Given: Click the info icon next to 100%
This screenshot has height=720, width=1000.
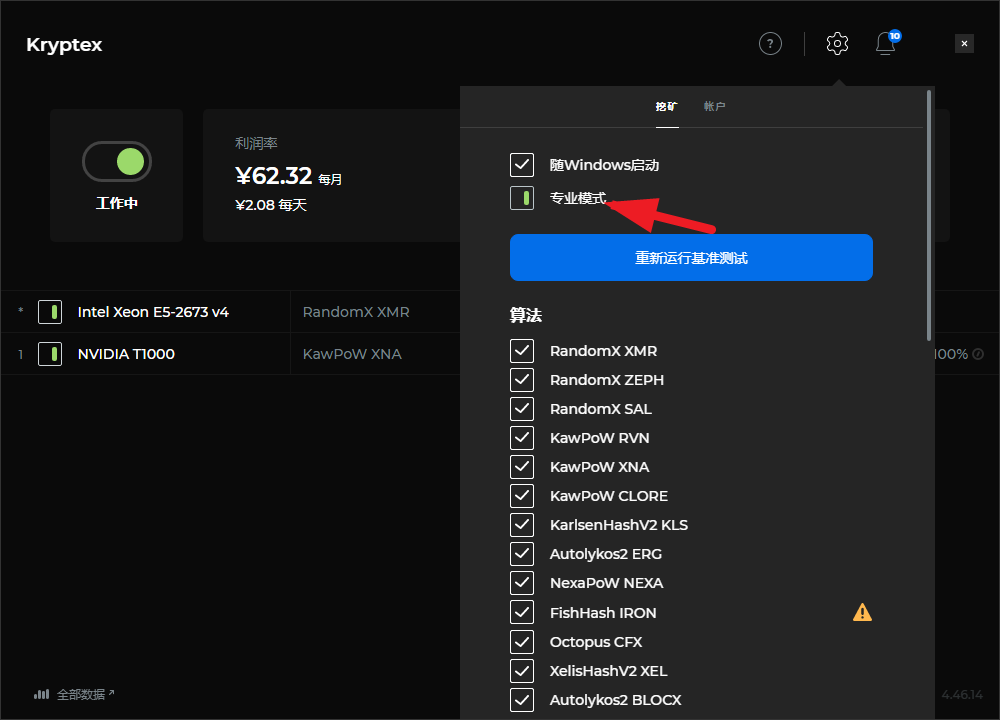Looking at the screenshot, I should click(x=978, y=354).
